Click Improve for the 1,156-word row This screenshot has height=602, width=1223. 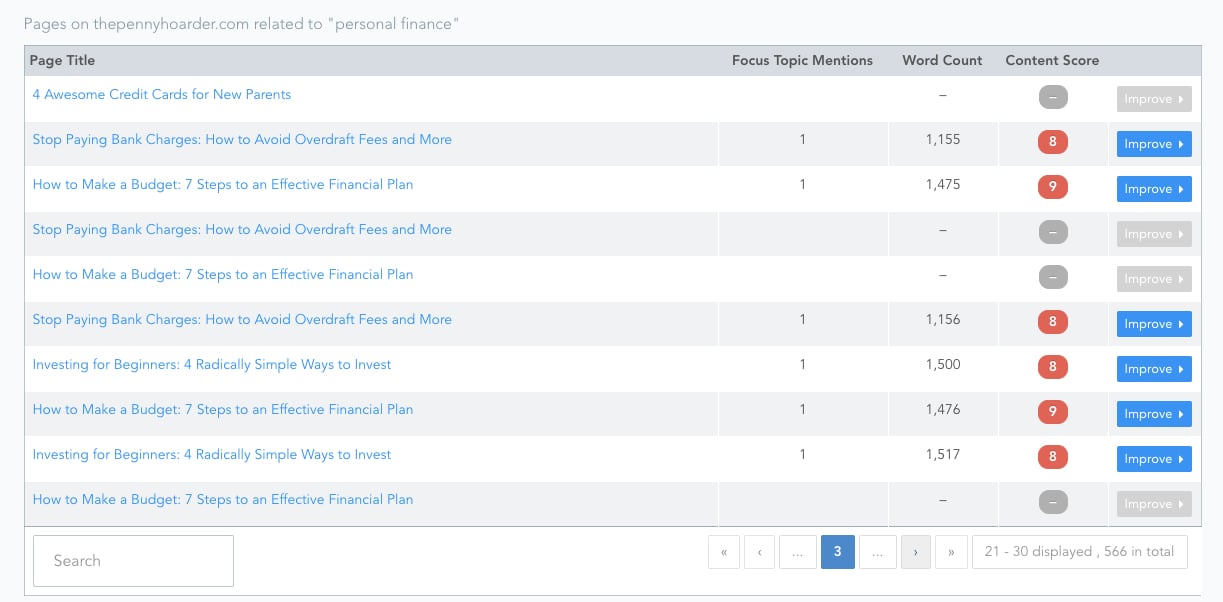[1154, 324]
